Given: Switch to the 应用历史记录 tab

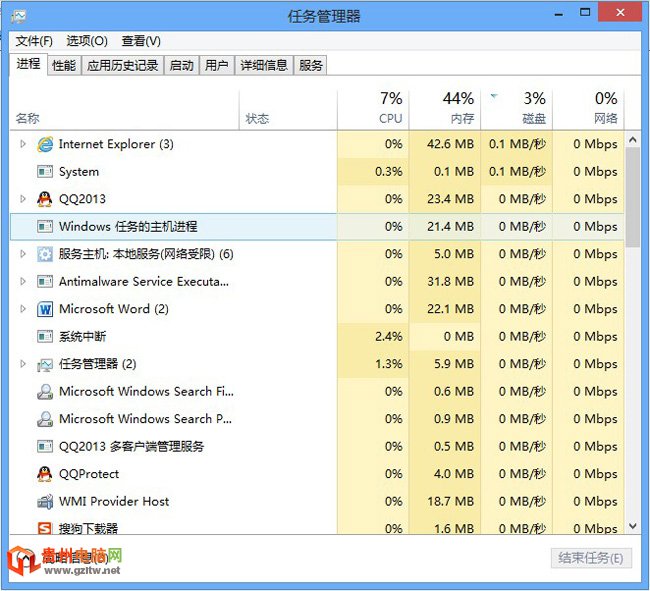Looking at the screenshot, I should pos(123,65).
